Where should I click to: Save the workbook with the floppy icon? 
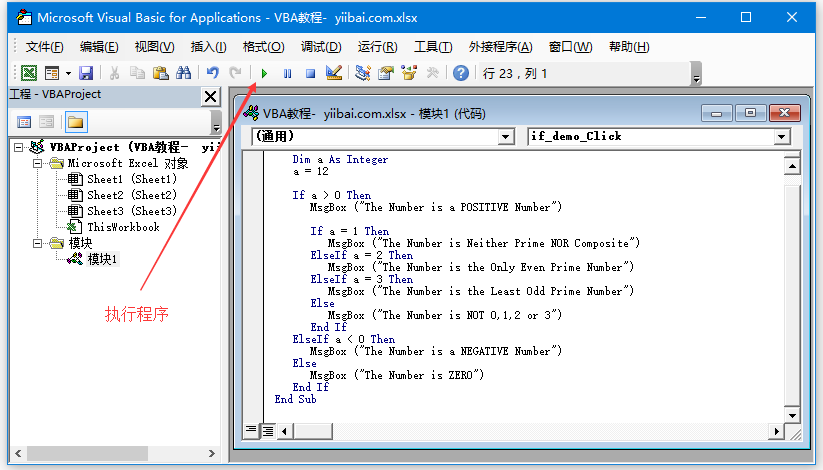[86, 73]
